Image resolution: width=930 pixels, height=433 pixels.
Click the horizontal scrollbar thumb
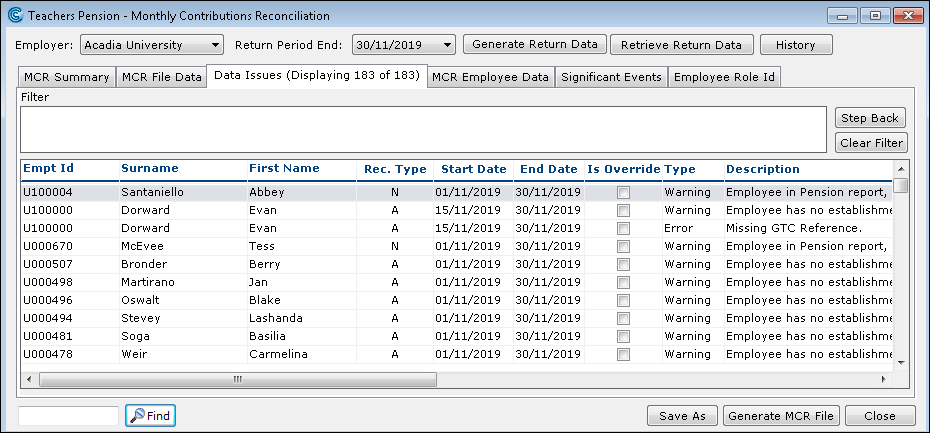click(x=238, y=379)
